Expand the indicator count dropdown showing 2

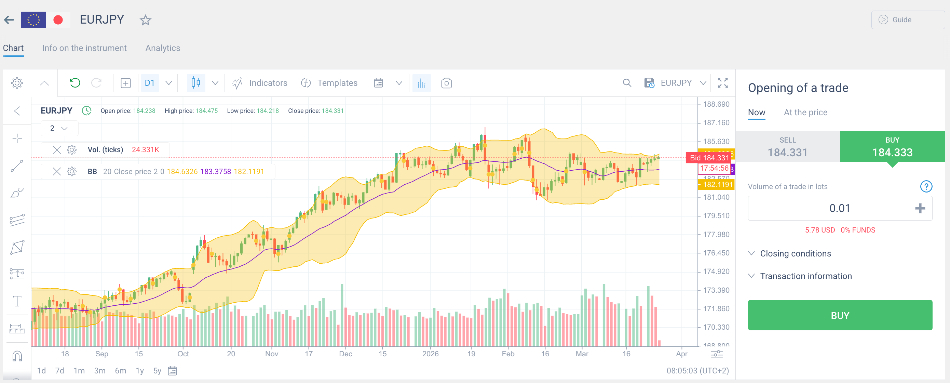(x=59, y=128)
